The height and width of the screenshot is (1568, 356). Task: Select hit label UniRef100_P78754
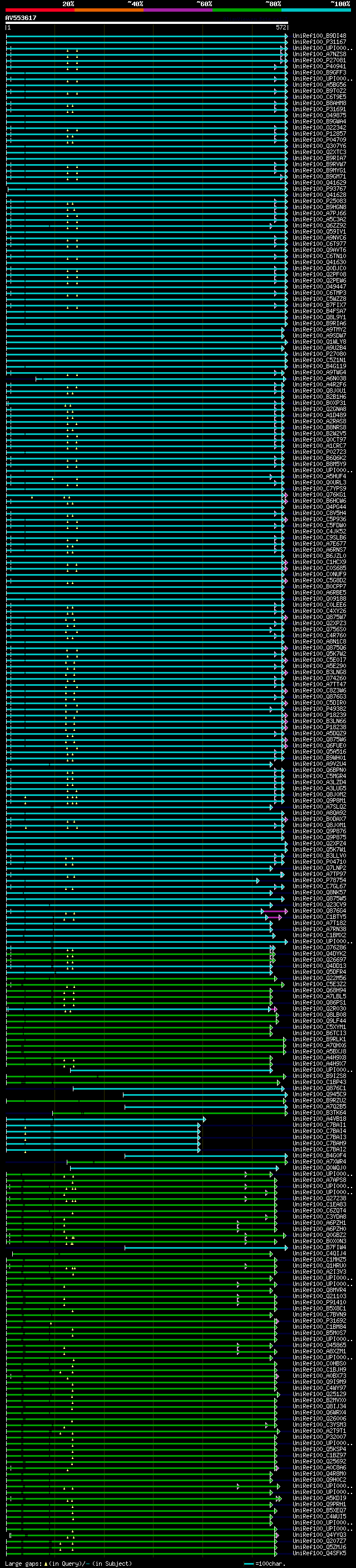(x=319, y=880)
